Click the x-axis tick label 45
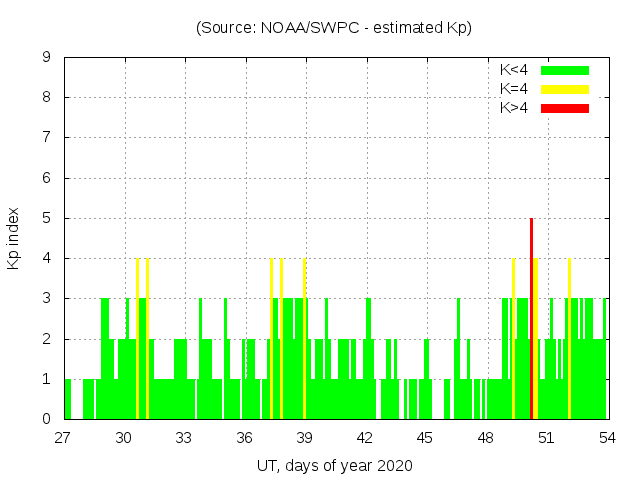The width and height of the screenshot is (640, 480). point(425,437)
